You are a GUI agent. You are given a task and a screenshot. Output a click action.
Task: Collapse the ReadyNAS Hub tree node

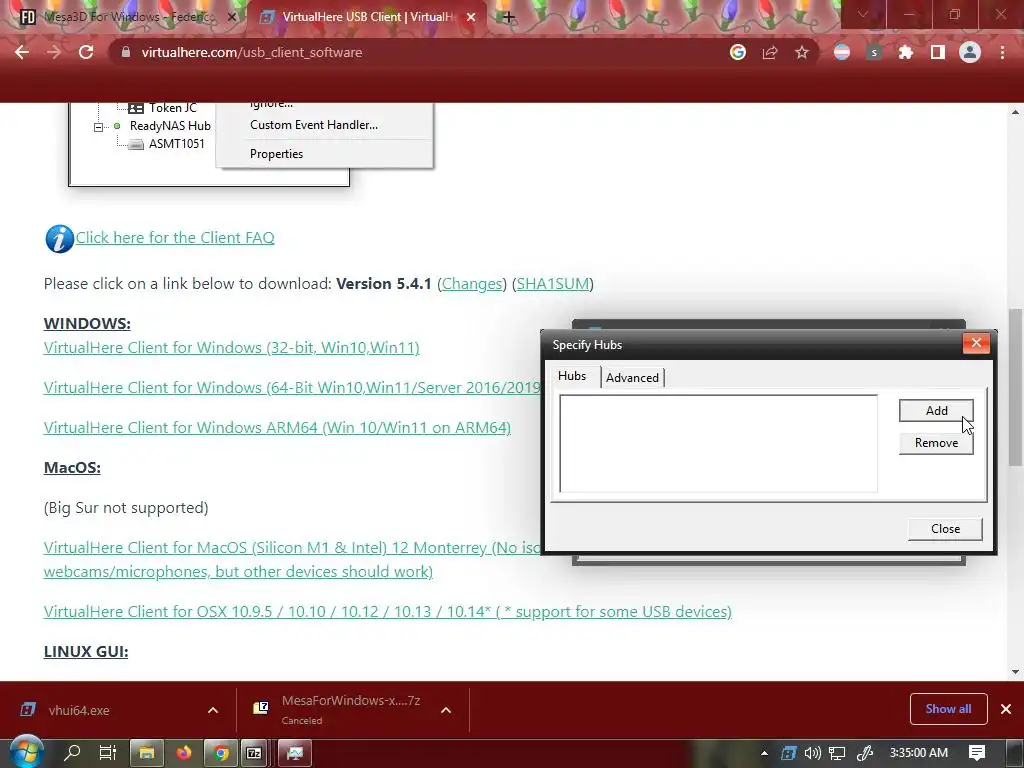click(x=98, y=127)
